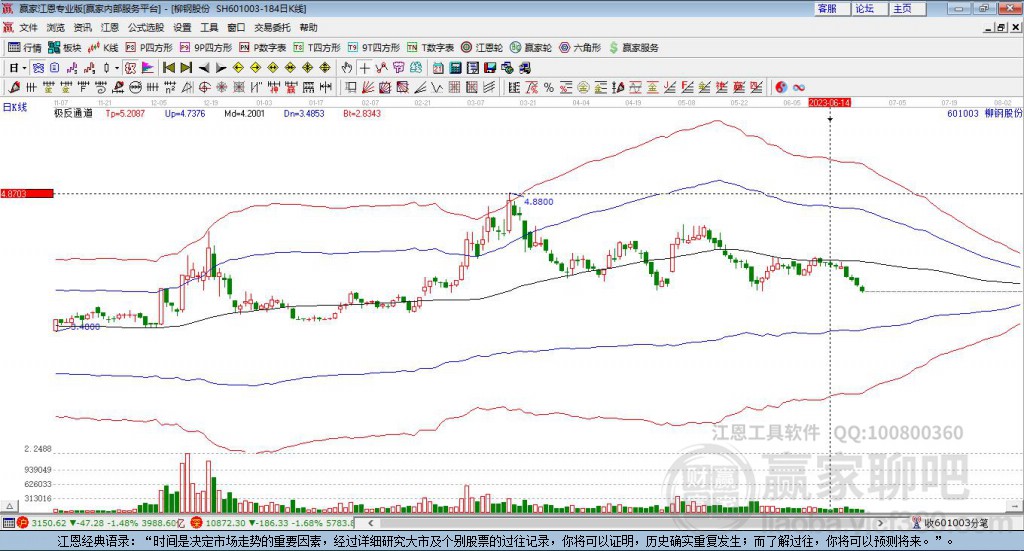Open the 9T四方形 tool
The height and width of the screenshot is (551, 1024).
(374, 48)
